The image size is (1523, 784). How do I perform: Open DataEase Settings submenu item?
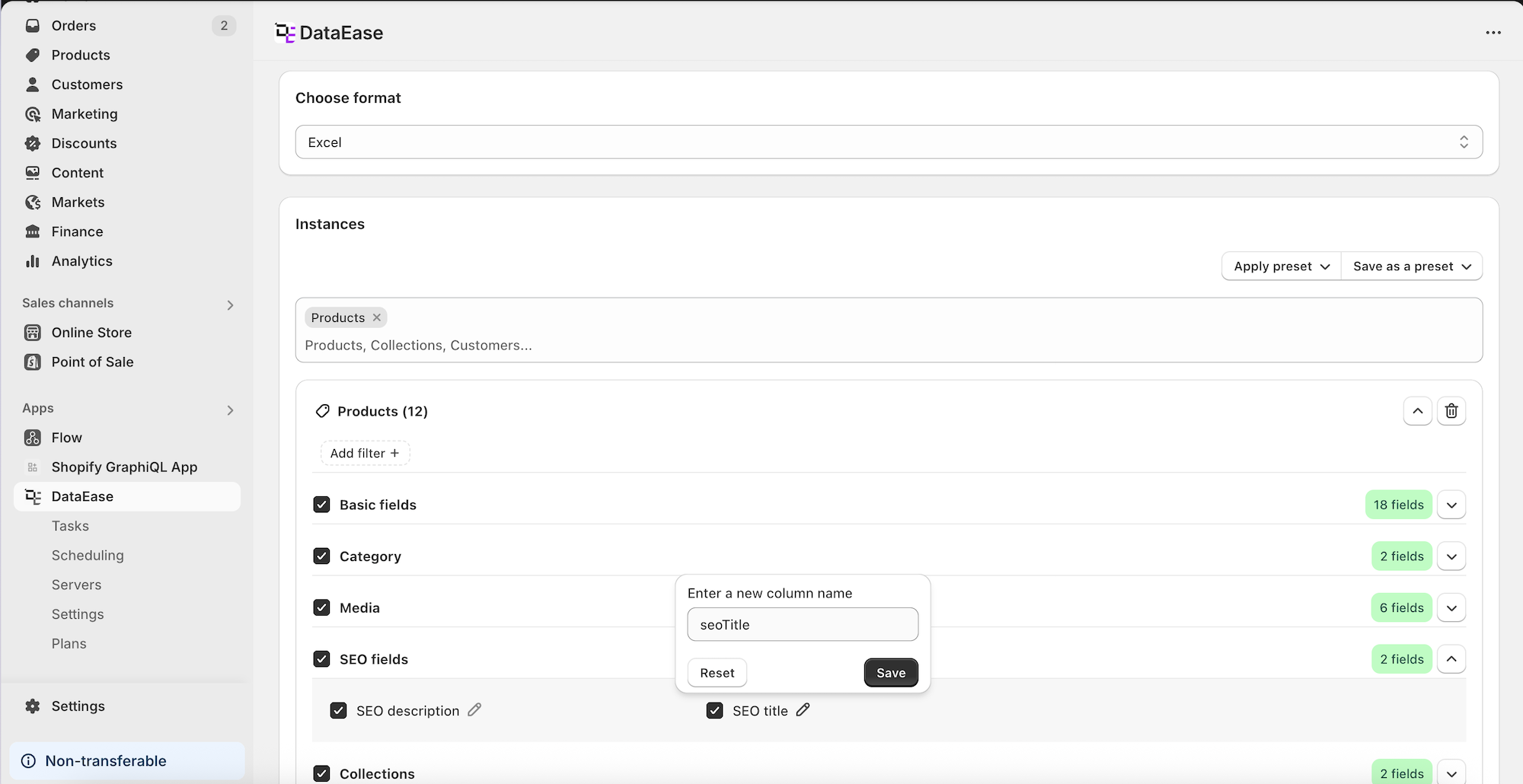(x=78, y=614)
